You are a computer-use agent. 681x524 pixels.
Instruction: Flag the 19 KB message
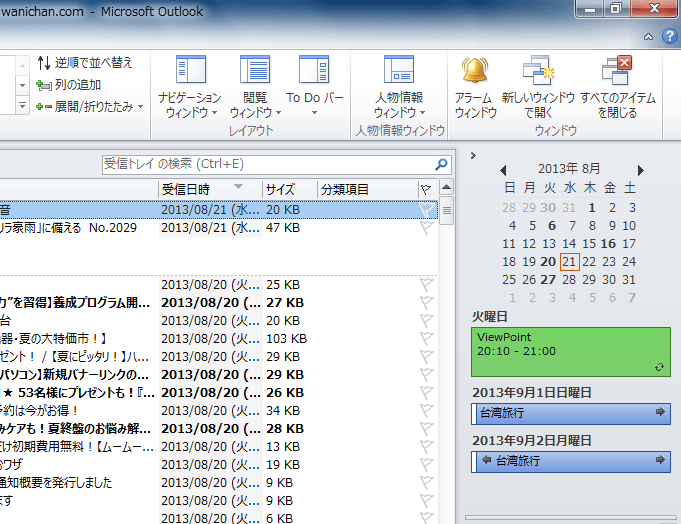pyautogui.click(x=427, y=465)
